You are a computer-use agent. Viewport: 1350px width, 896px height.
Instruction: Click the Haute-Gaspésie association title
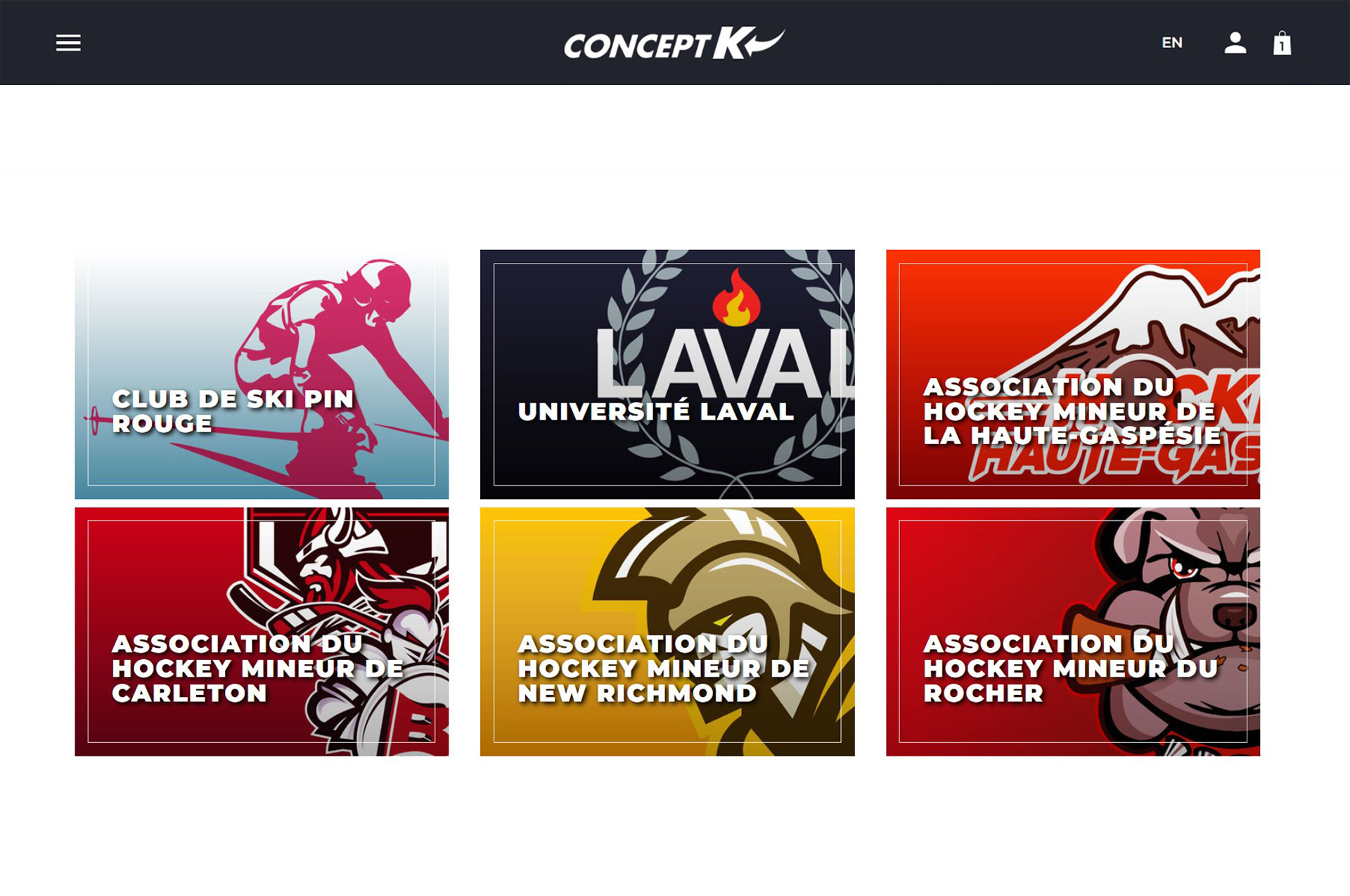pyautogui.click(x=1072, y=411)
